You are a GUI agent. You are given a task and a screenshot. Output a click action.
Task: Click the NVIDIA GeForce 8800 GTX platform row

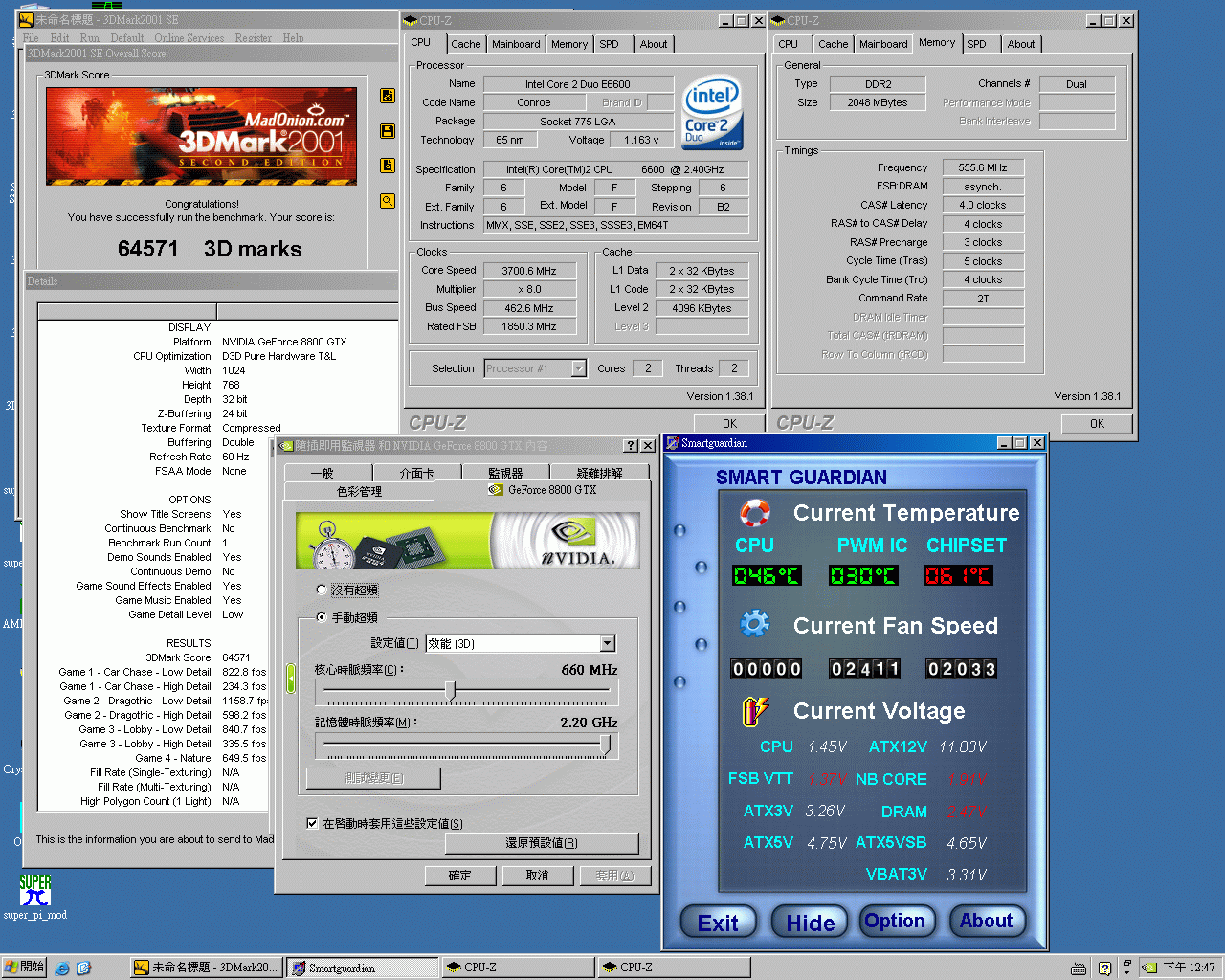coord(220,342)
